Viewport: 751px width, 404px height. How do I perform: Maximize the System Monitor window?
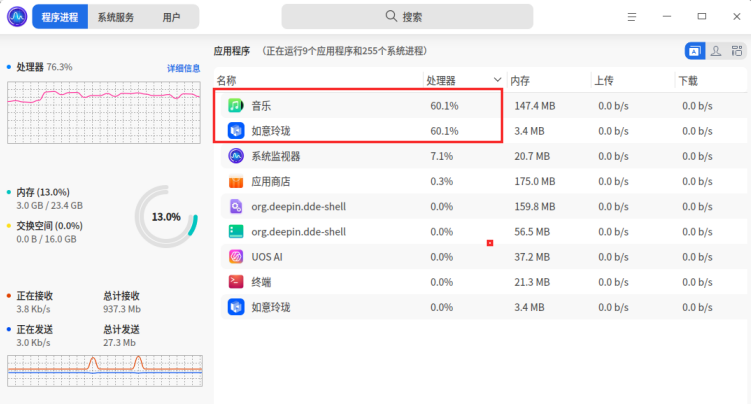tap(702, 17)
